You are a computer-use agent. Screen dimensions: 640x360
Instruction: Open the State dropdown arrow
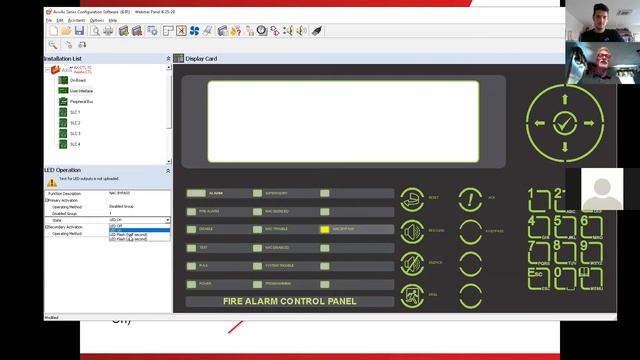pyautogui.click(x=167, y=220)
